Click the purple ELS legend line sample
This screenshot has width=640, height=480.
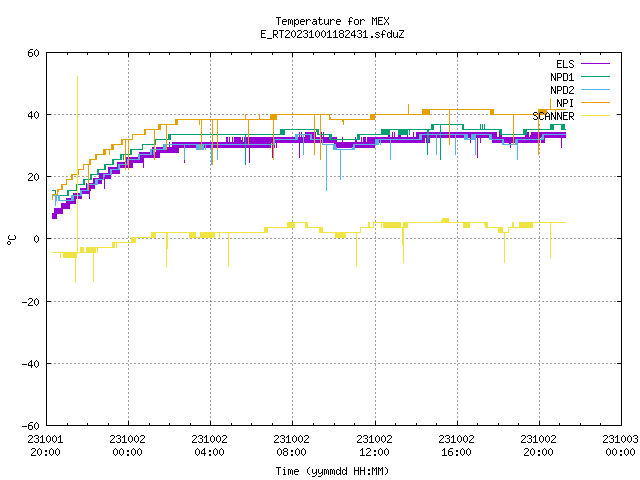tap(595, 64)
